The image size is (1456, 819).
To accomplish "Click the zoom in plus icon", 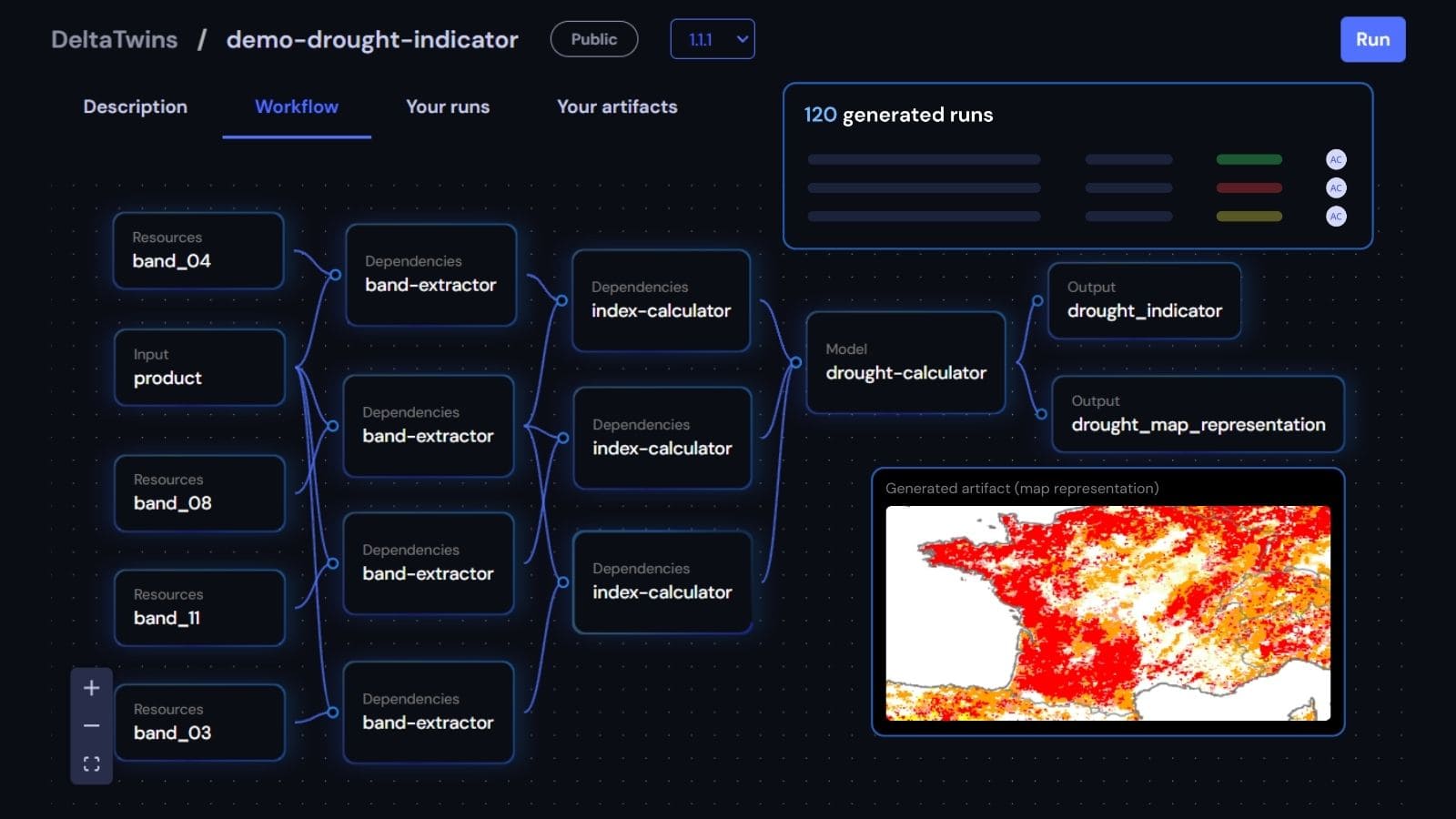I will pyautogui.click(x=91, y=688).
